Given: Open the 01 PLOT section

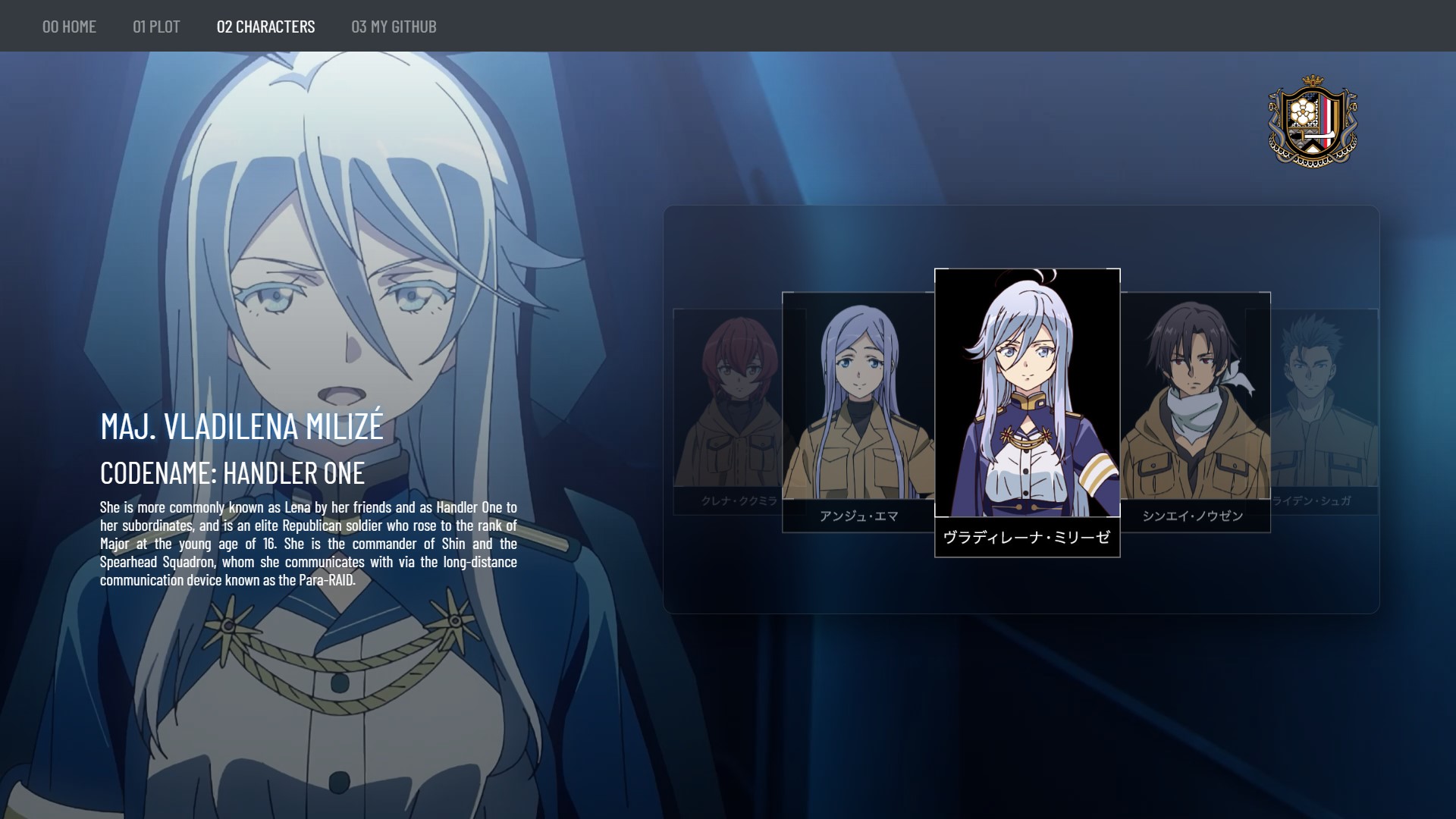Looking at the screenshot, I should pos(156,27).
